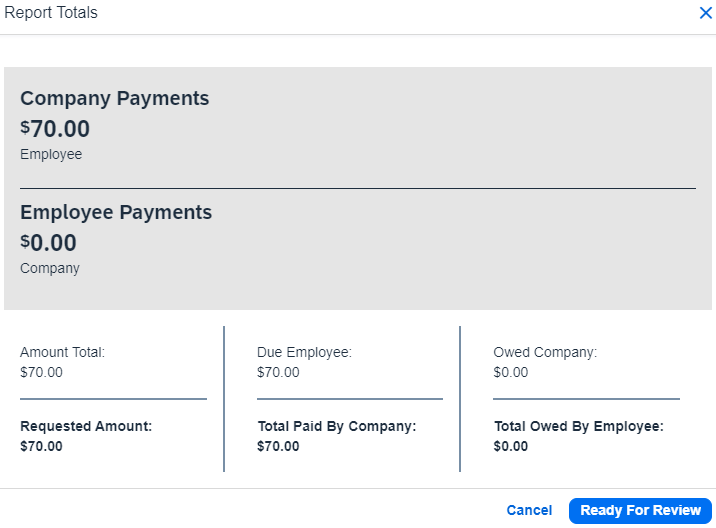
Task: Select the value under Owed Company
Action: 511,372
